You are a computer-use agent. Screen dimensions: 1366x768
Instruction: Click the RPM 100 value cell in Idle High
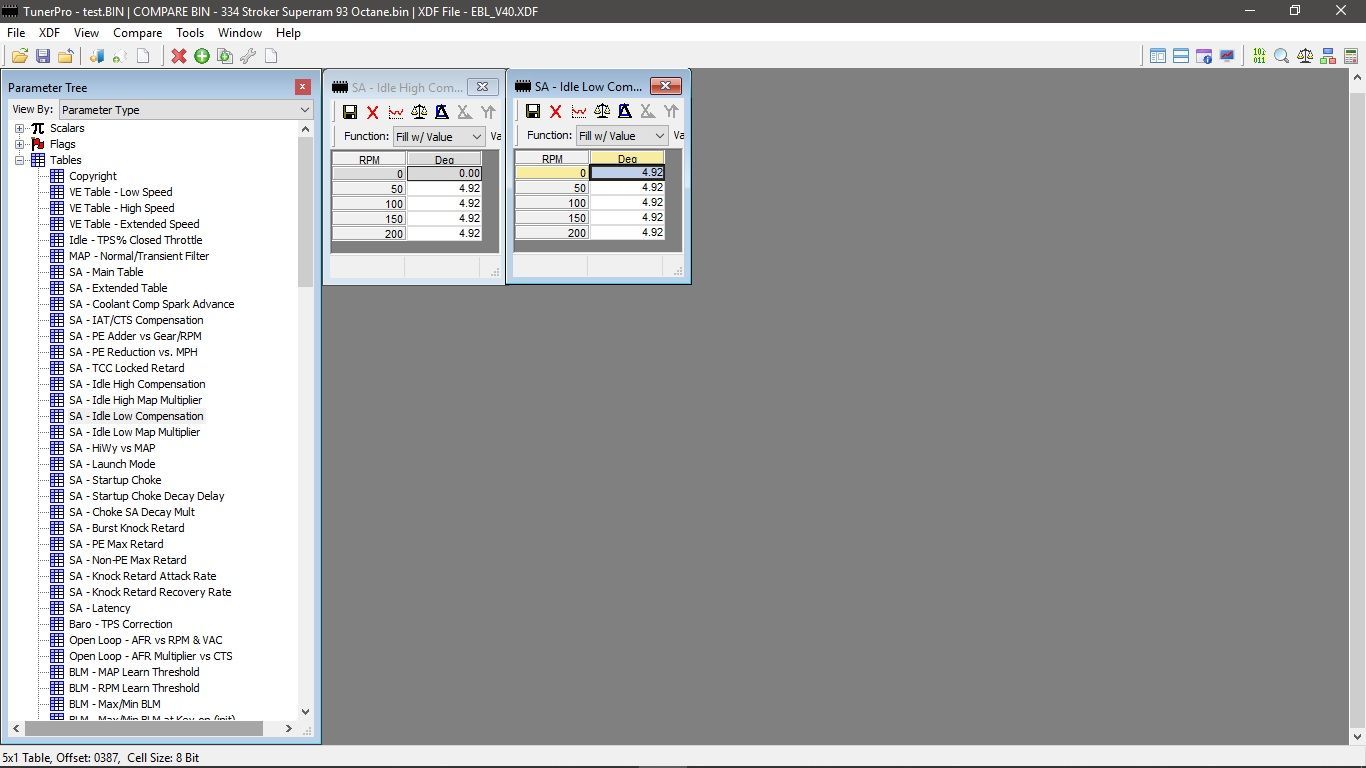pyautogui.click(x=444, y=203)
